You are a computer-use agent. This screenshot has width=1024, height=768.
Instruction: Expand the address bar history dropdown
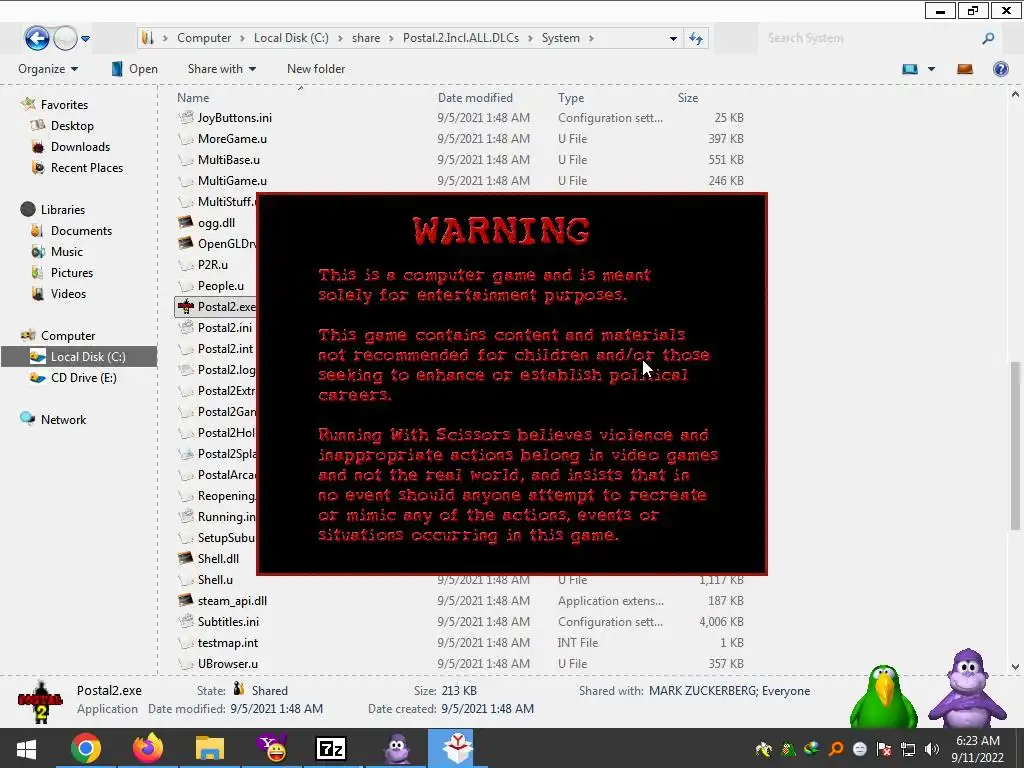[x=673, y=39]
